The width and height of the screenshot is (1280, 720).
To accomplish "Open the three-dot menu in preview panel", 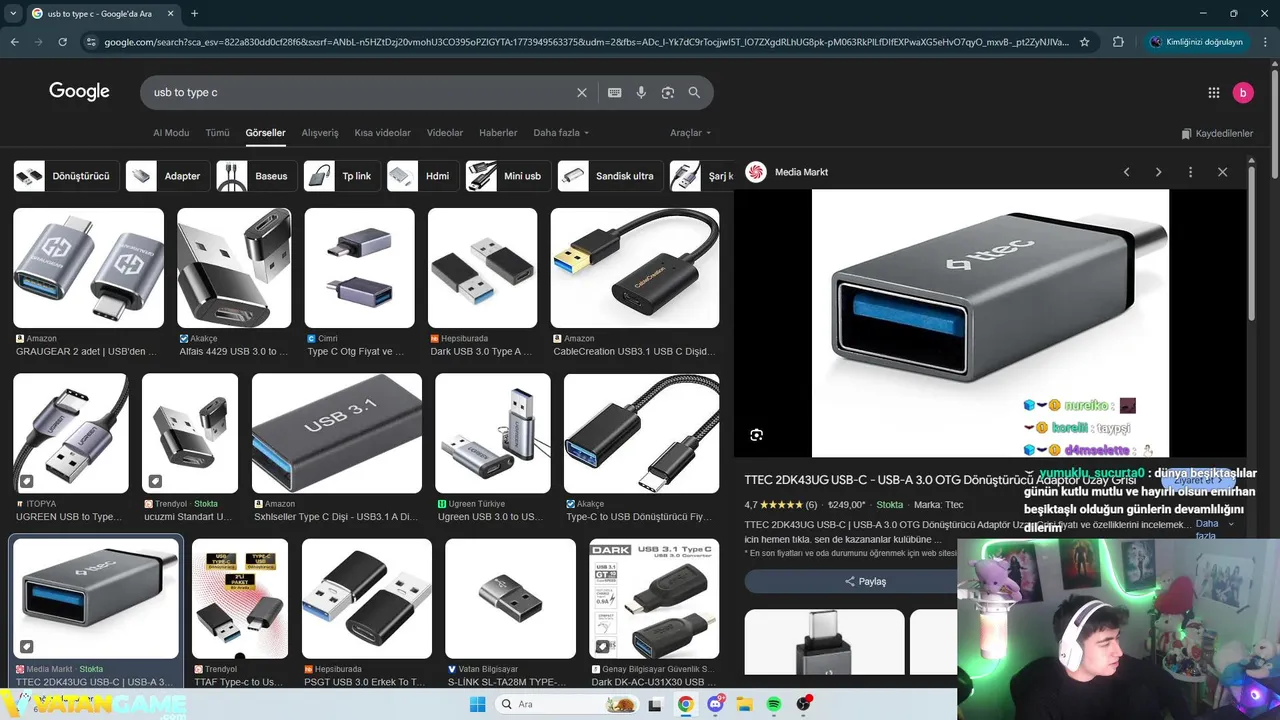I will point(1190,172).
